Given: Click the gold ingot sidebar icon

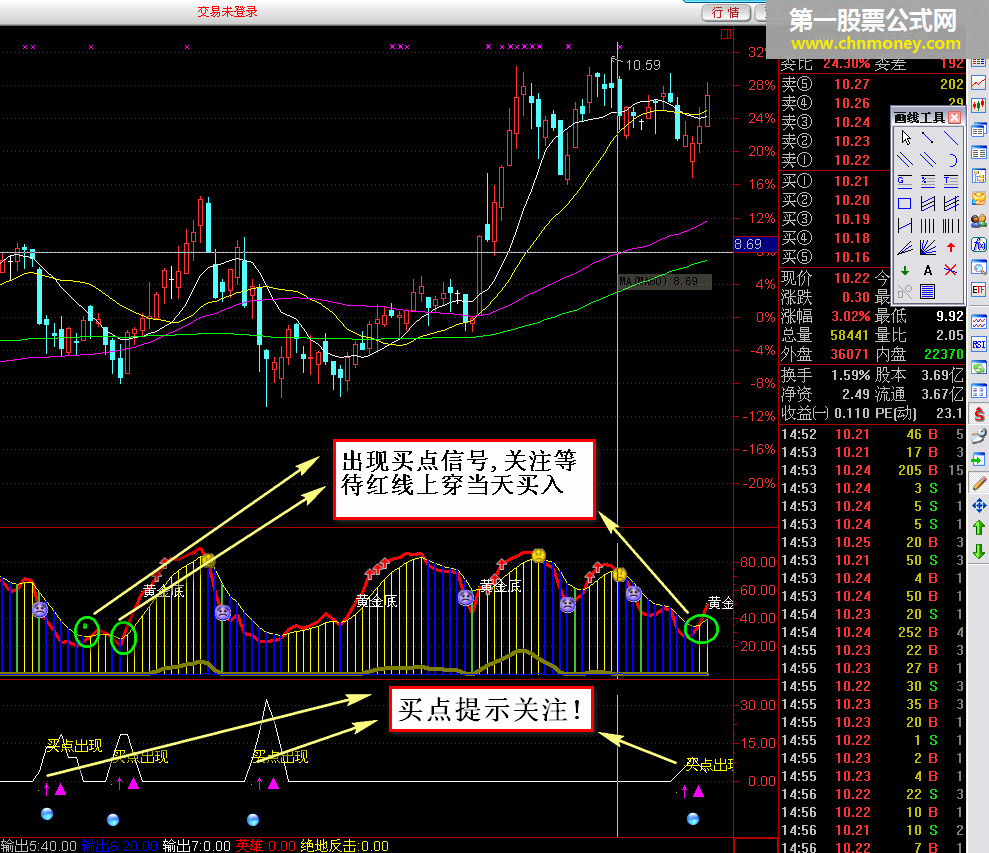Looking at the screenshot, I should click(x=979, y=198).
